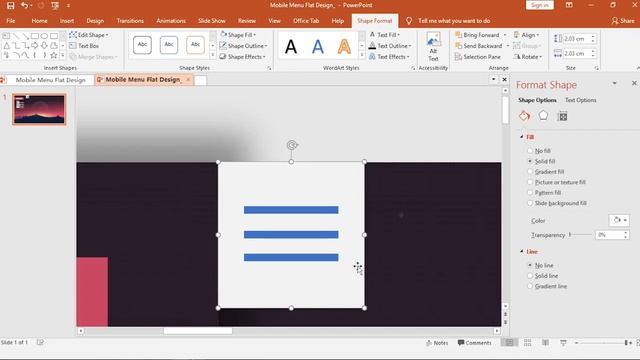Select Gradient line option

(547, 286)
